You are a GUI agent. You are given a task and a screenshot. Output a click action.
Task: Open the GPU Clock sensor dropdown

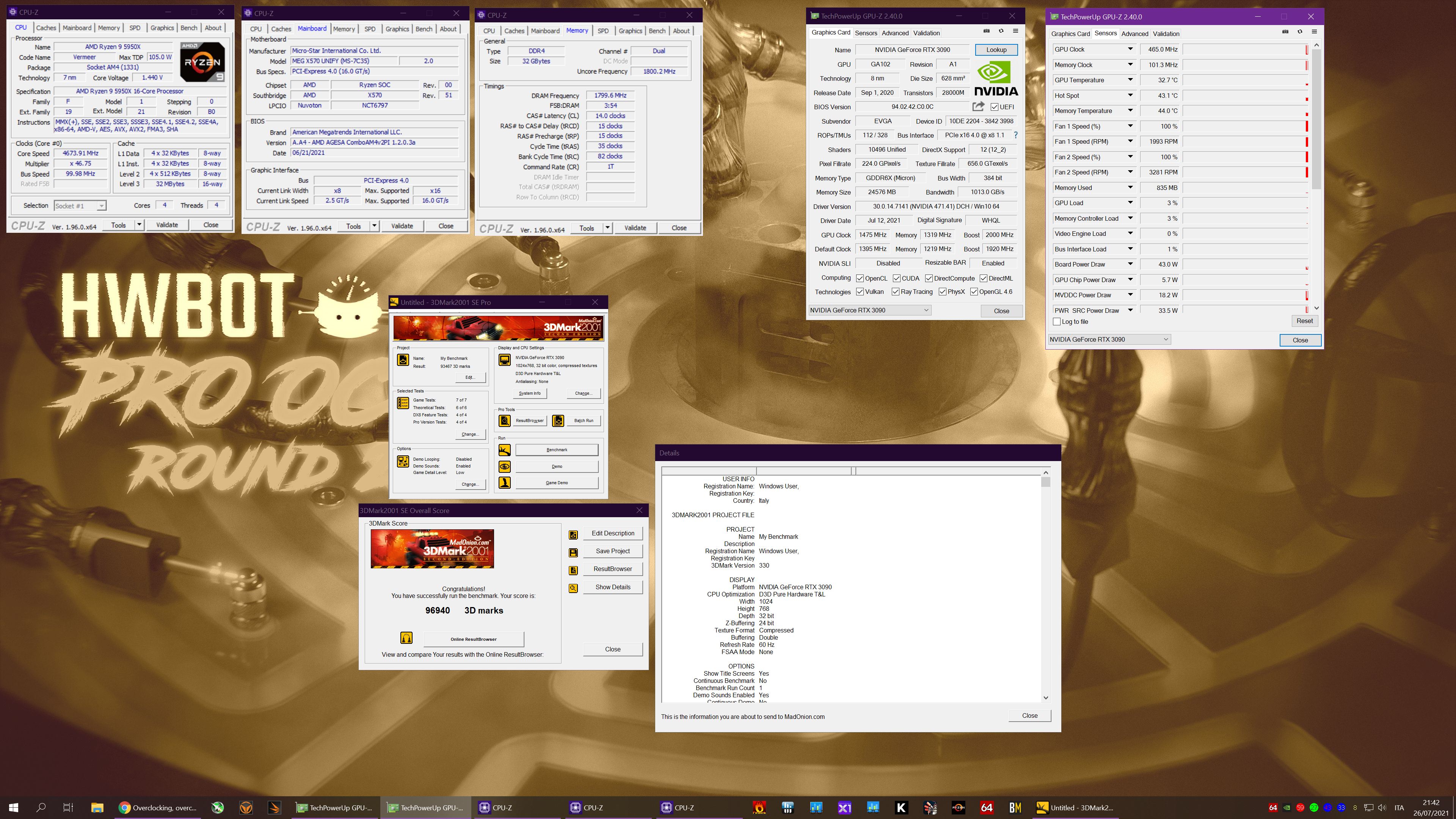click(1130, 49)
